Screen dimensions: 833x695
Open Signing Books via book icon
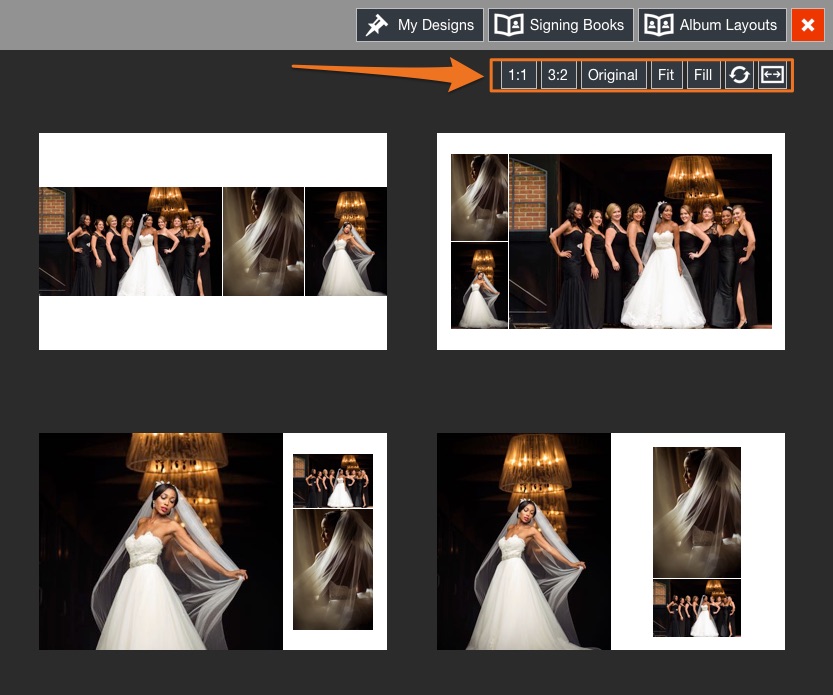tap(508, 25)
